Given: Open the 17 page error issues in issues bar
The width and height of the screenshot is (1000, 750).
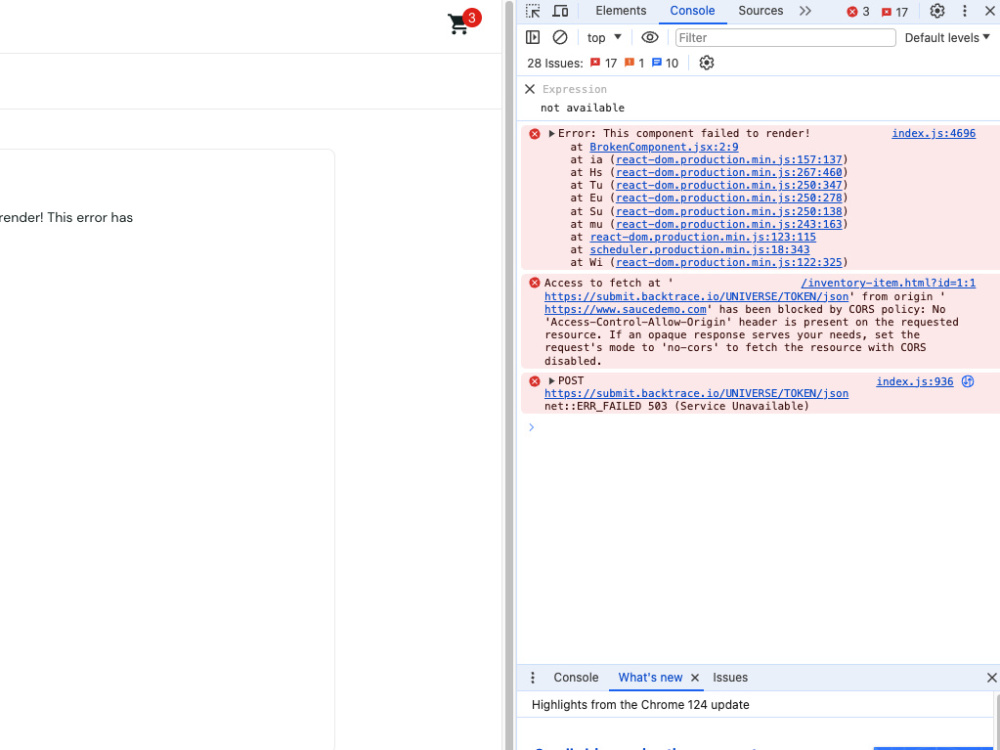Looking at the screenshot, I should point(603,63).
